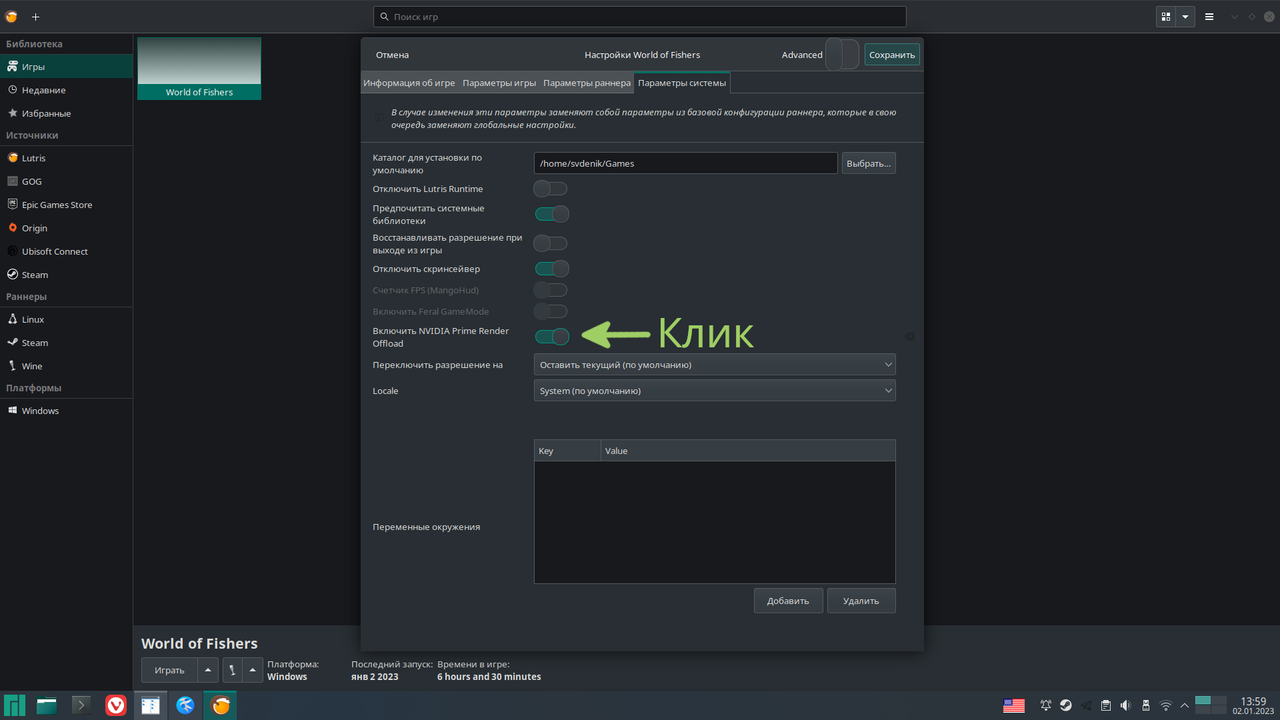This screenshot has width=1280, height=720.
Task: Select the Origin source
Action: [x=66, y=228]
